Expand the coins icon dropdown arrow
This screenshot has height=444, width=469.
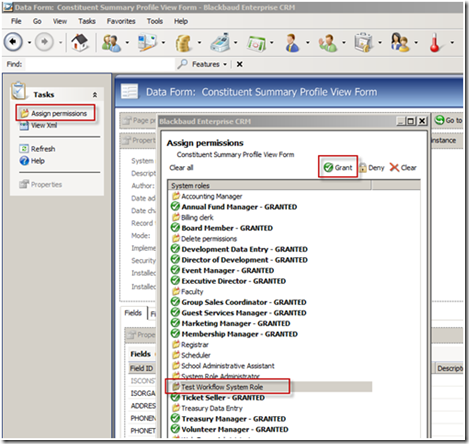[199, 43]
